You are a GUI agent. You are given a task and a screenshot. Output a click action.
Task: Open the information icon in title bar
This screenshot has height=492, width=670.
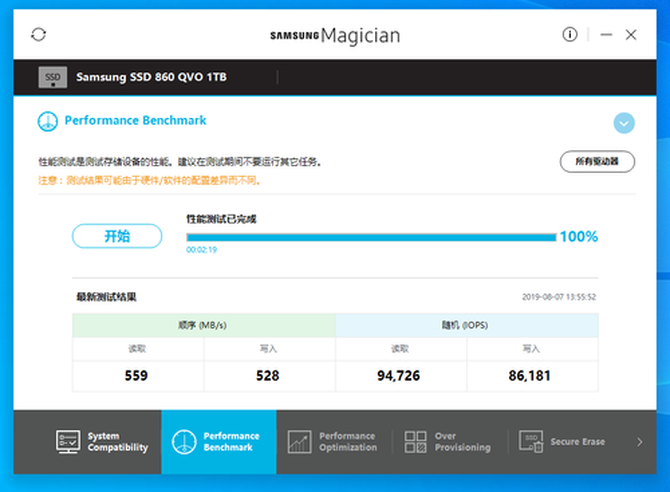570,35
